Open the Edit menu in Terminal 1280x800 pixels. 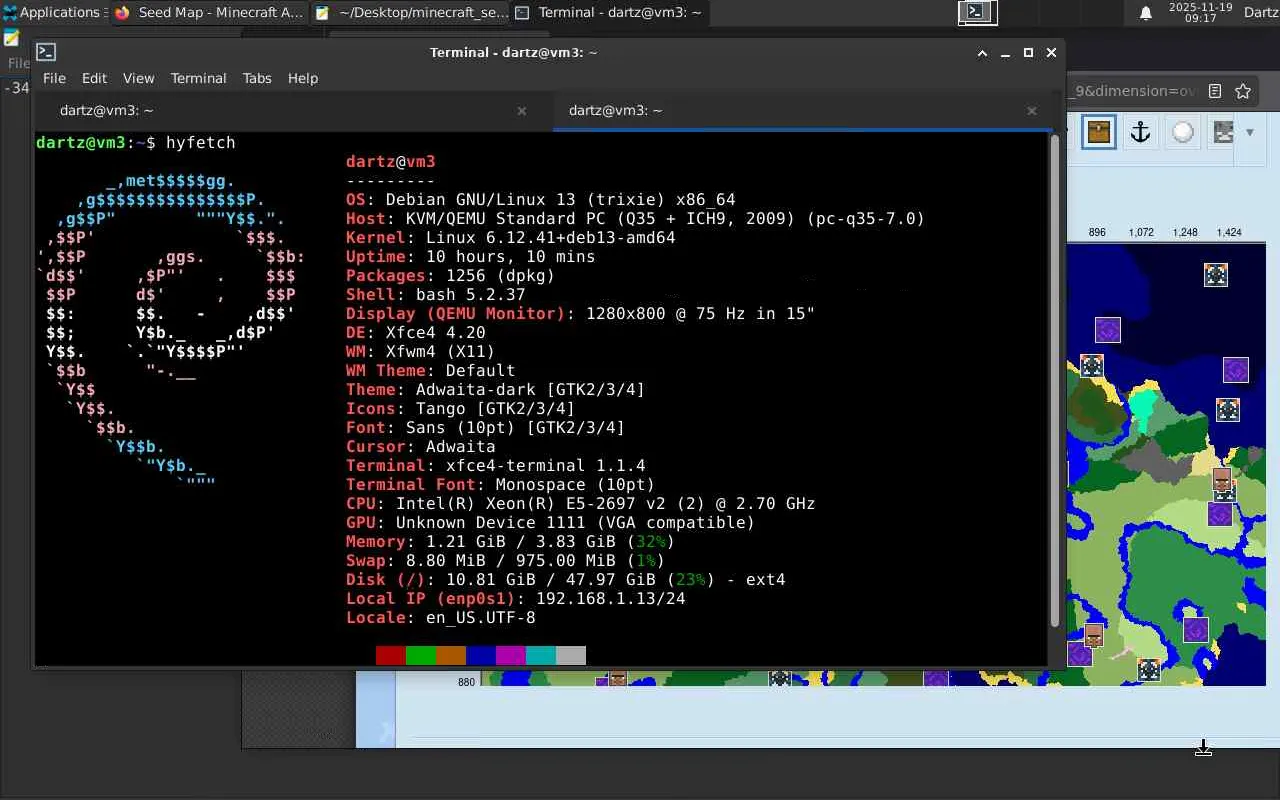point(94,78)
